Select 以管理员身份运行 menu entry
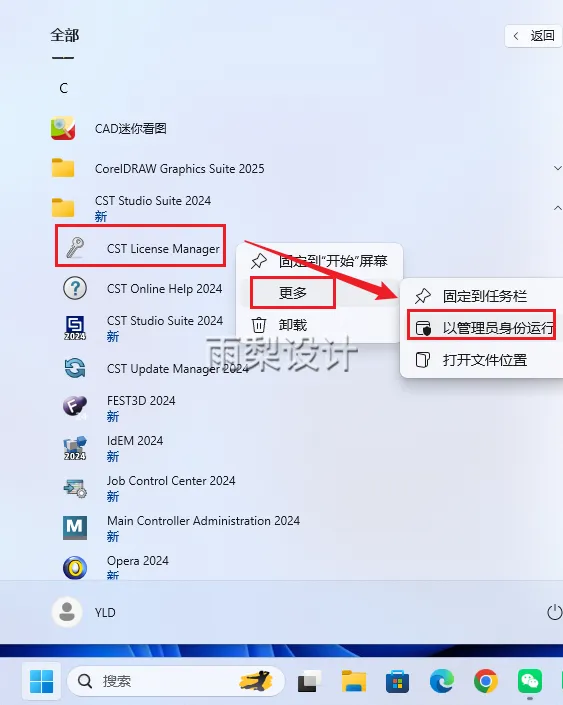 (482, 328)
